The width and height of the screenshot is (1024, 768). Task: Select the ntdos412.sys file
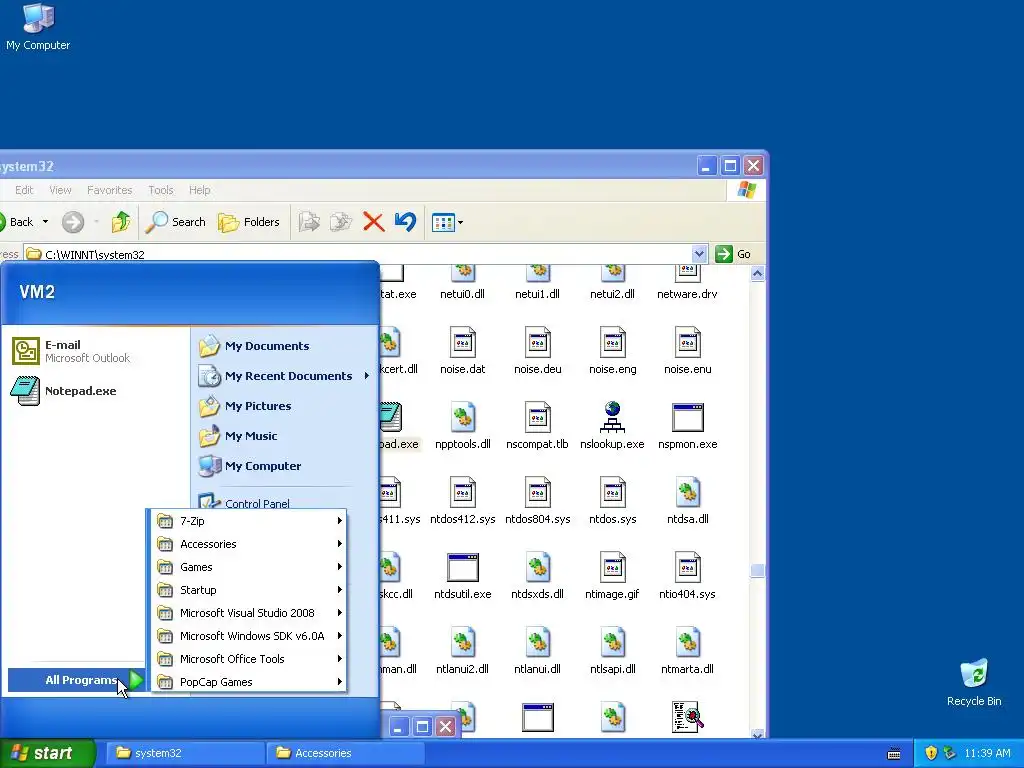click(462, 501)
